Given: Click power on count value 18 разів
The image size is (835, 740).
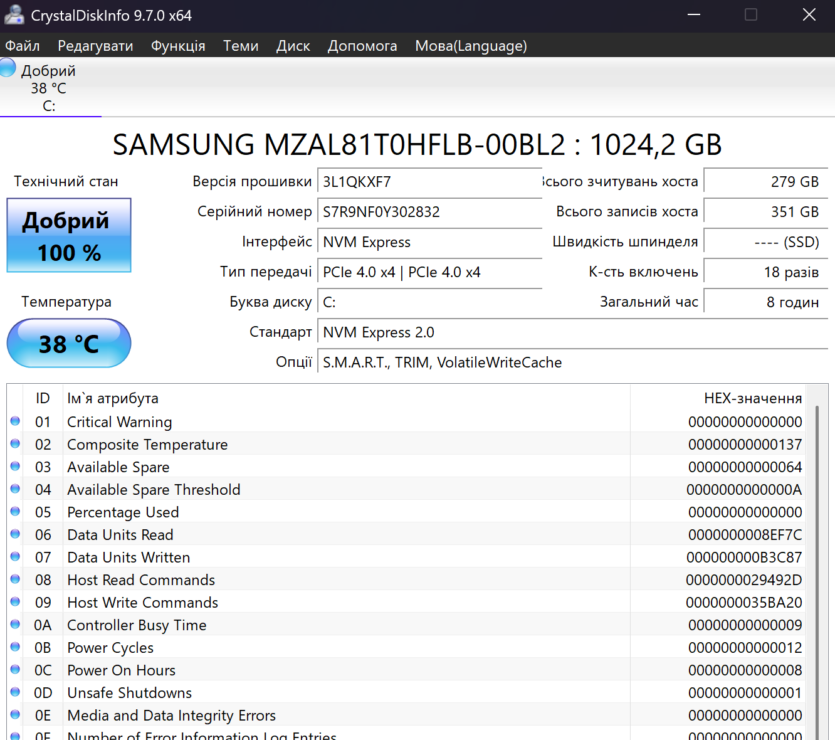Looking at the screenshot, I should [x=766, y=272].
